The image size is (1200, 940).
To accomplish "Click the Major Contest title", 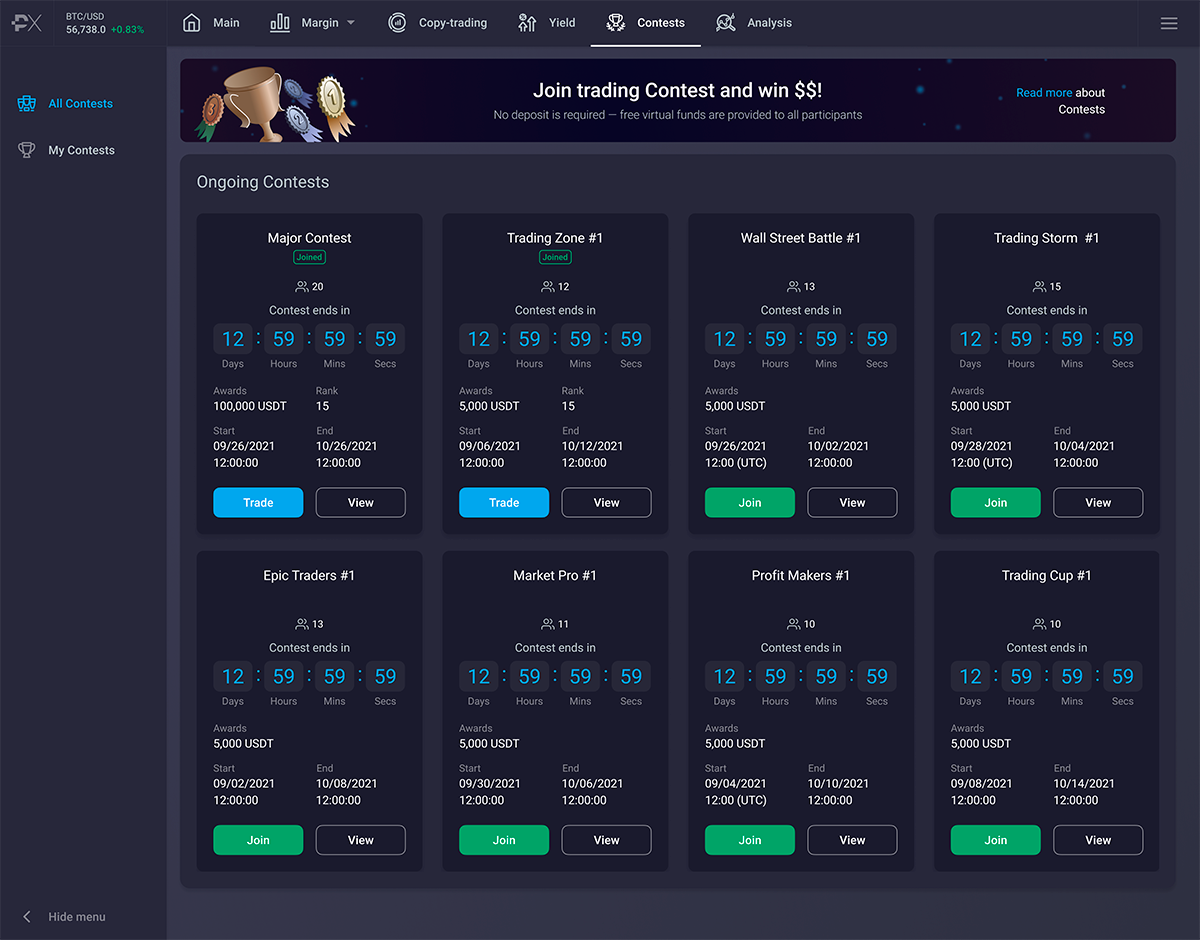I will [309, 238].
